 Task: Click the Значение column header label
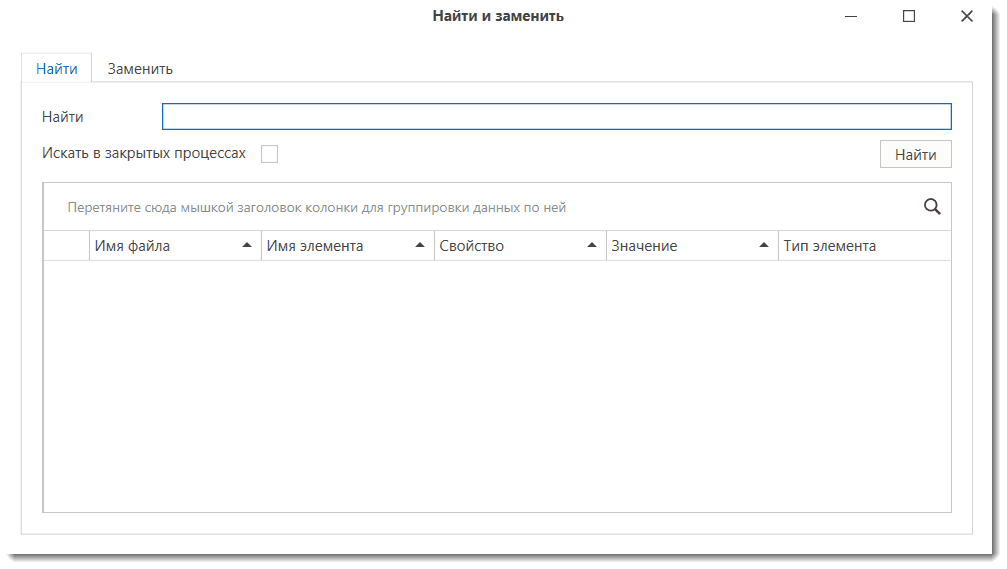pyautogui.click(x=644, y=246)
